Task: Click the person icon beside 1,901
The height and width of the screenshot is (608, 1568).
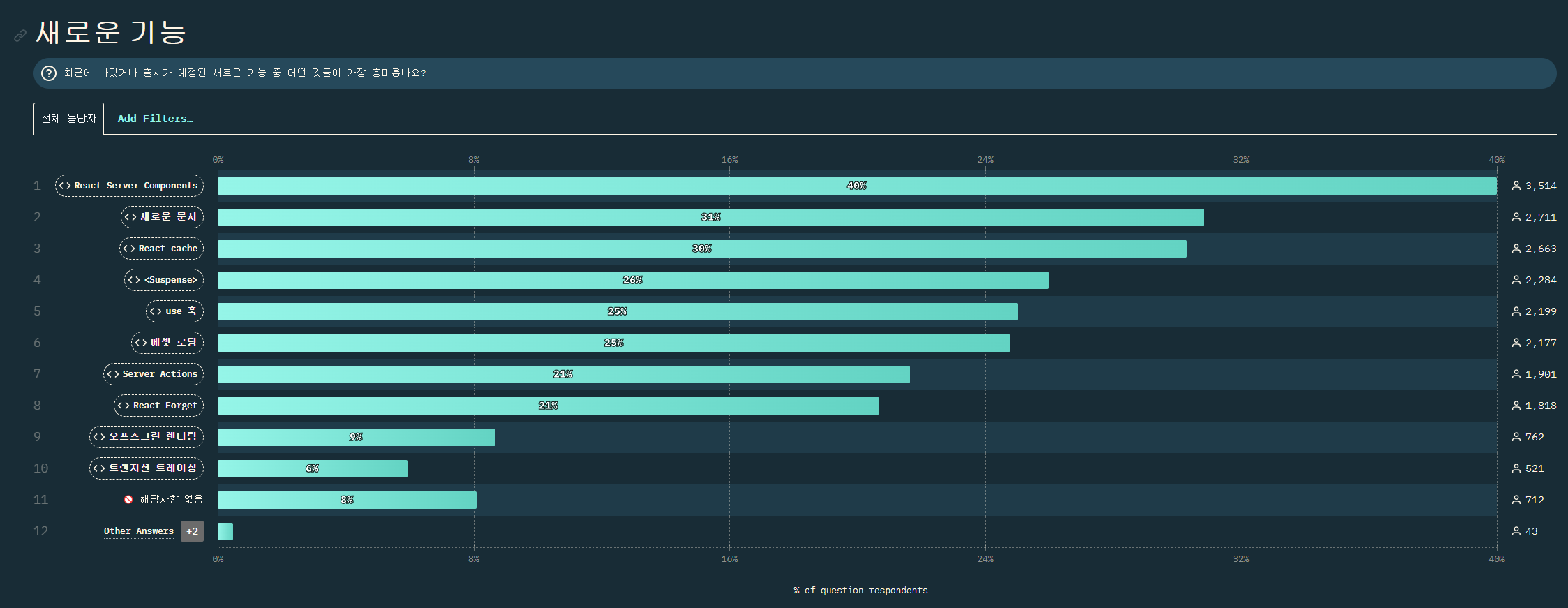Action: pyautogui.click(x=1516, y=374)
